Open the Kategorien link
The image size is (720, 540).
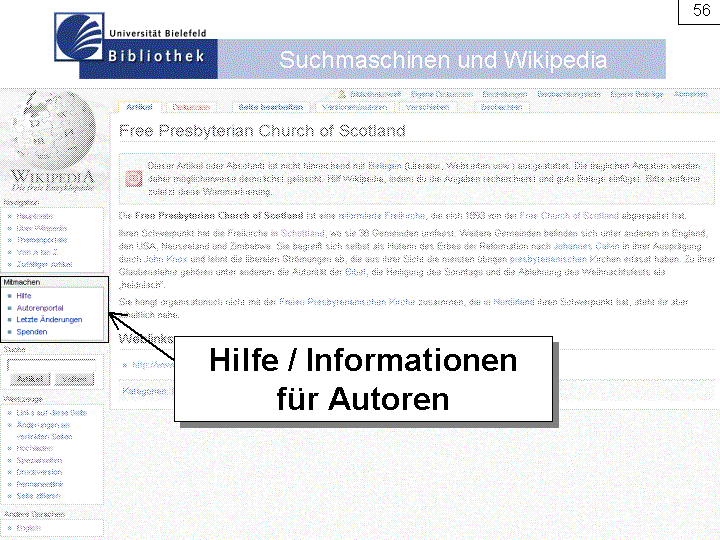click(x=145, y=391)
